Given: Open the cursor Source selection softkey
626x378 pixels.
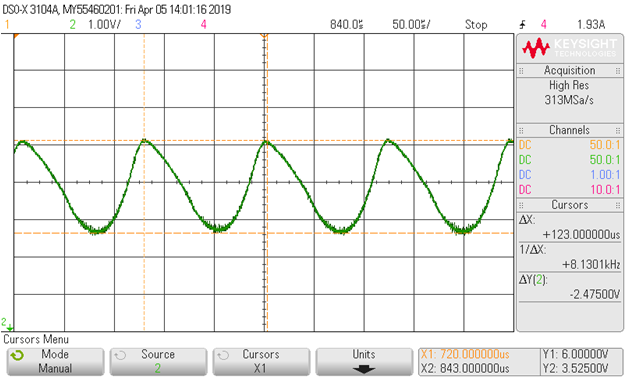Looking at the screenshot, I should 158,362.
